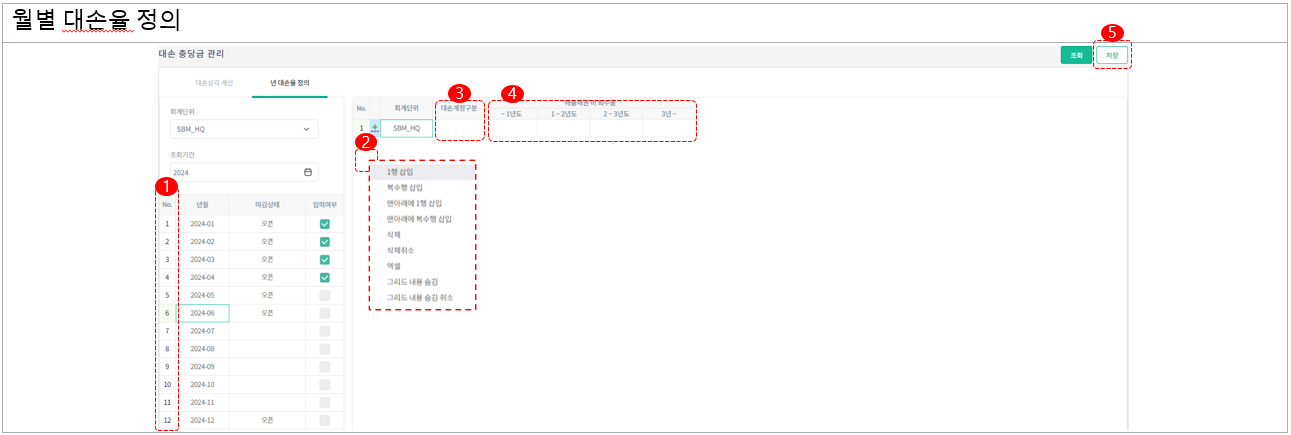Choose 그리드 내용 숨김 취소 option
This screenshot has width=1291, height=435.
click(419, 297)
